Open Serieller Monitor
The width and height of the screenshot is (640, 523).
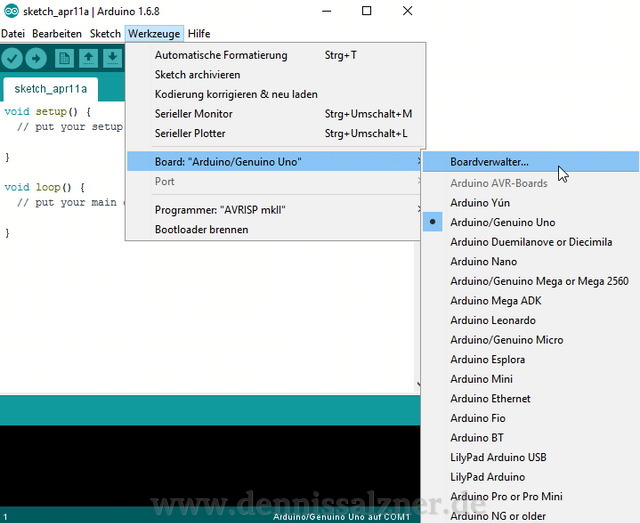(x=276, y=114)
